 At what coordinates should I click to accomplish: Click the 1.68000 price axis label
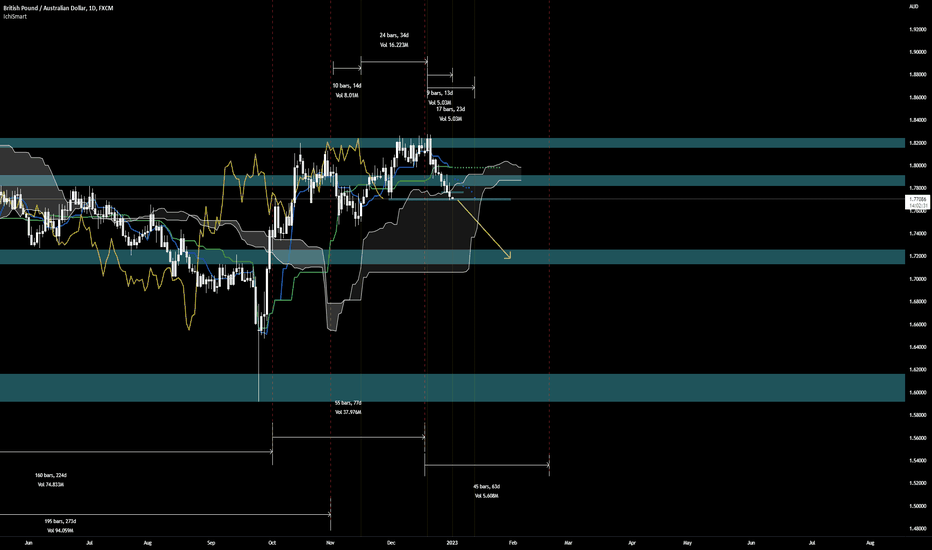tap(917, 301)
